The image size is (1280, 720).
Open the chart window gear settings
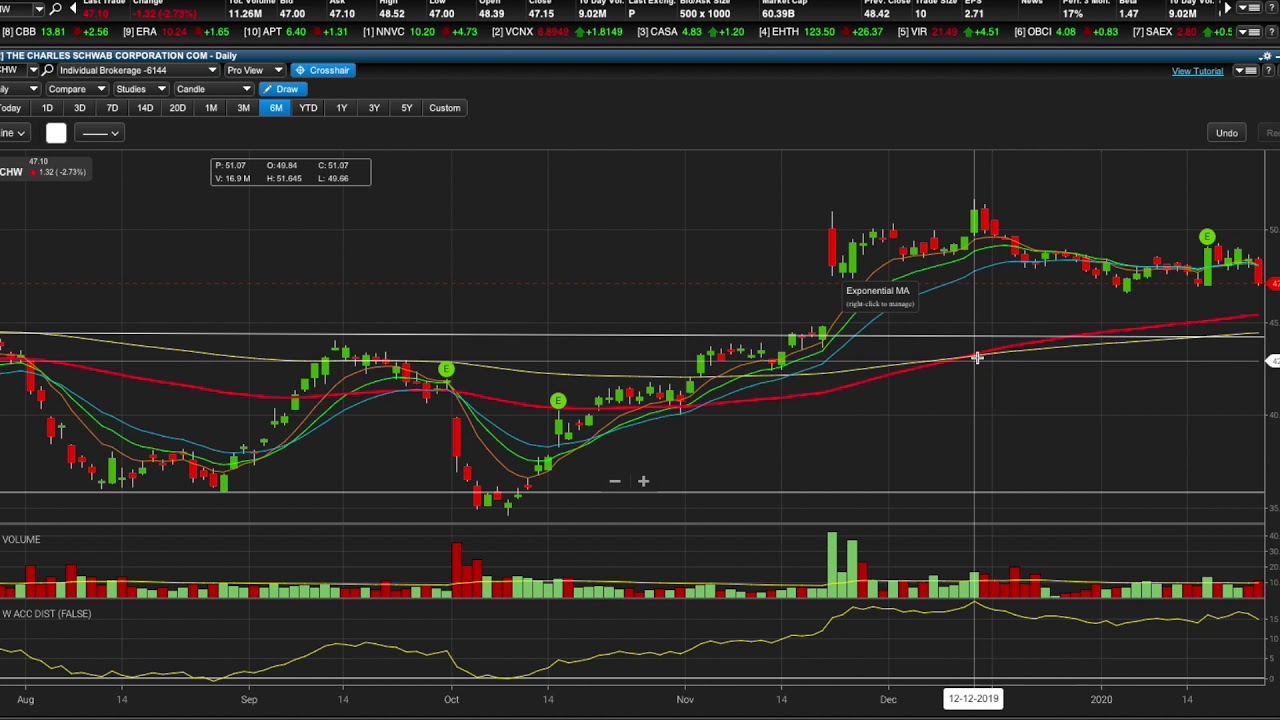coord(1266,56)
